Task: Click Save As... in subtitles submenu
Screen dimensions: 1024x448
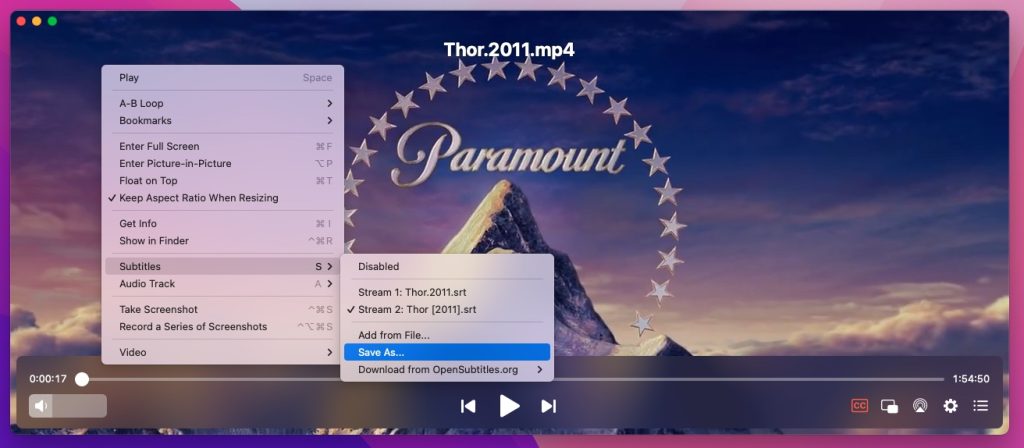Action: [447, 352]
